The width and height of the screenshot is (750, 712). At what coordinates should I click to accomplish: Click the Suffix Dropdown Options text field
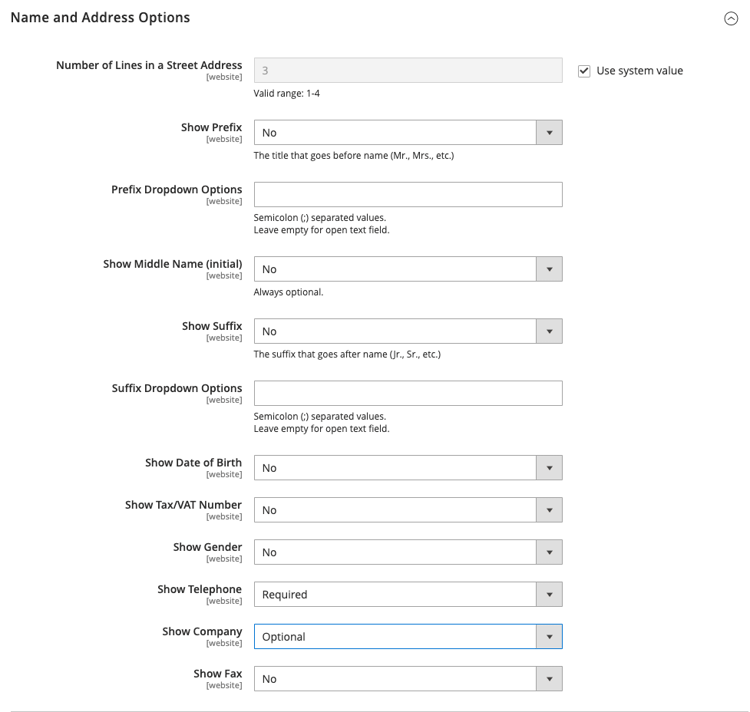[x=407, y=394]
